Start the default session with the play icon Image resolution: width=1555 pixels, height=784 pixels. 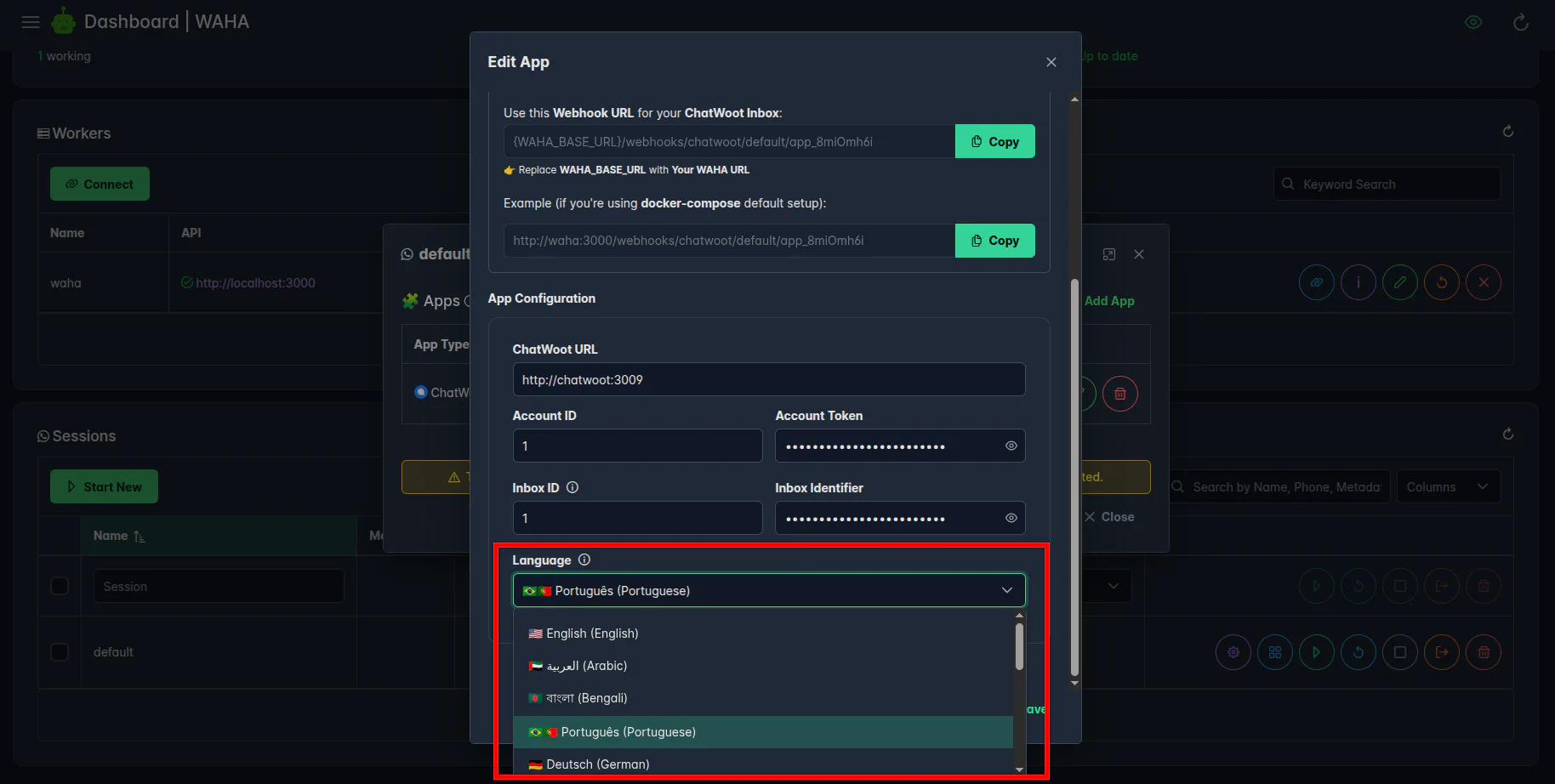(x=1317, y=652)
